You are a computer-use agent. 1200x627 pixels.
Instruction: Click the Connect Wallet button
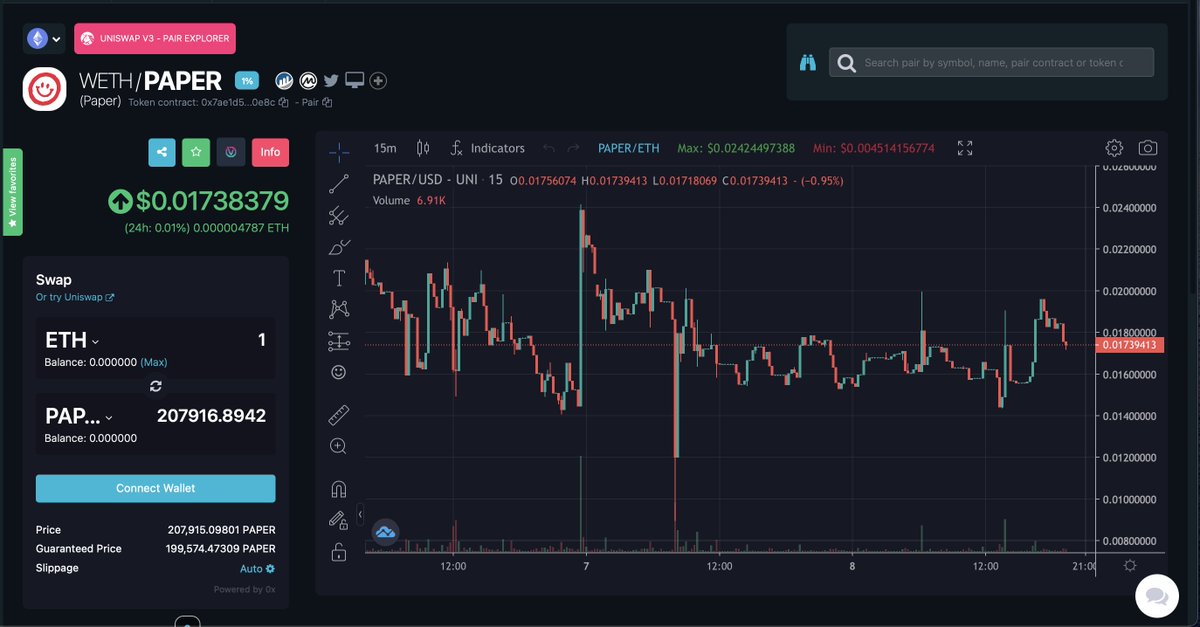click(x=155, y=488)
